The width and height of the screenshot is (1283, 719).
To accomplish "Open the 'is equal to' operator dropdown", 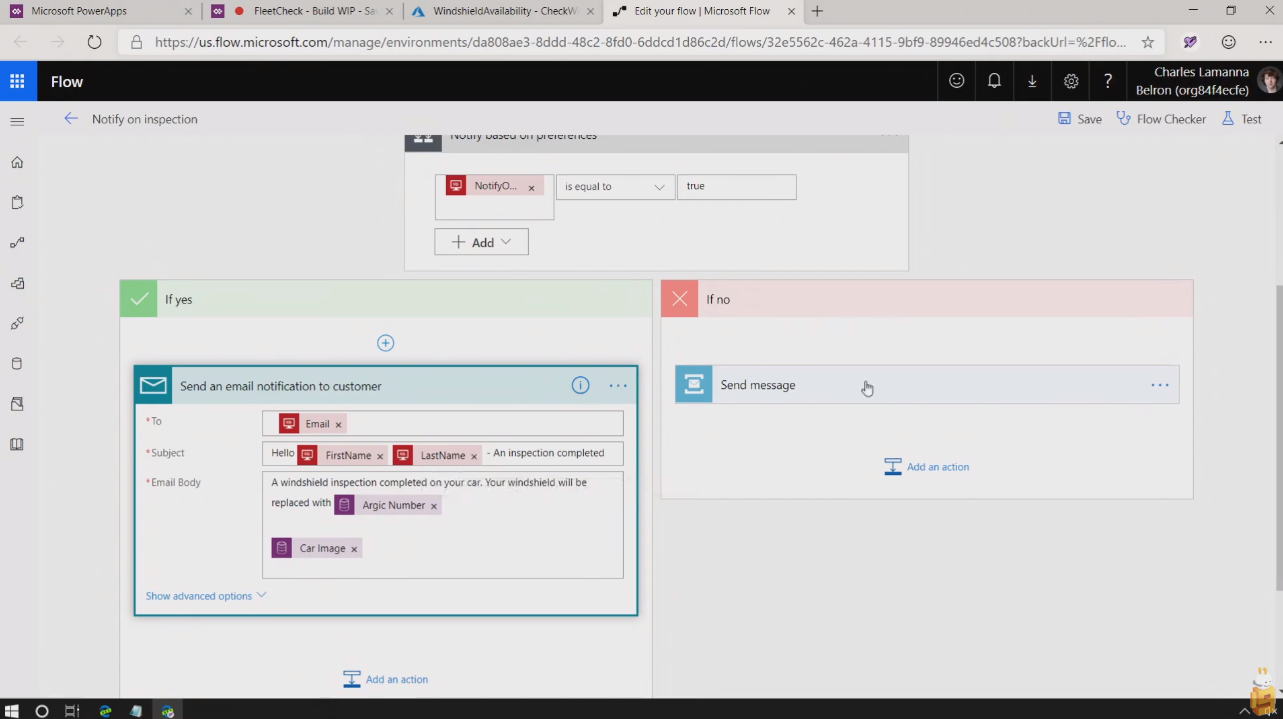I will point(614,187).
